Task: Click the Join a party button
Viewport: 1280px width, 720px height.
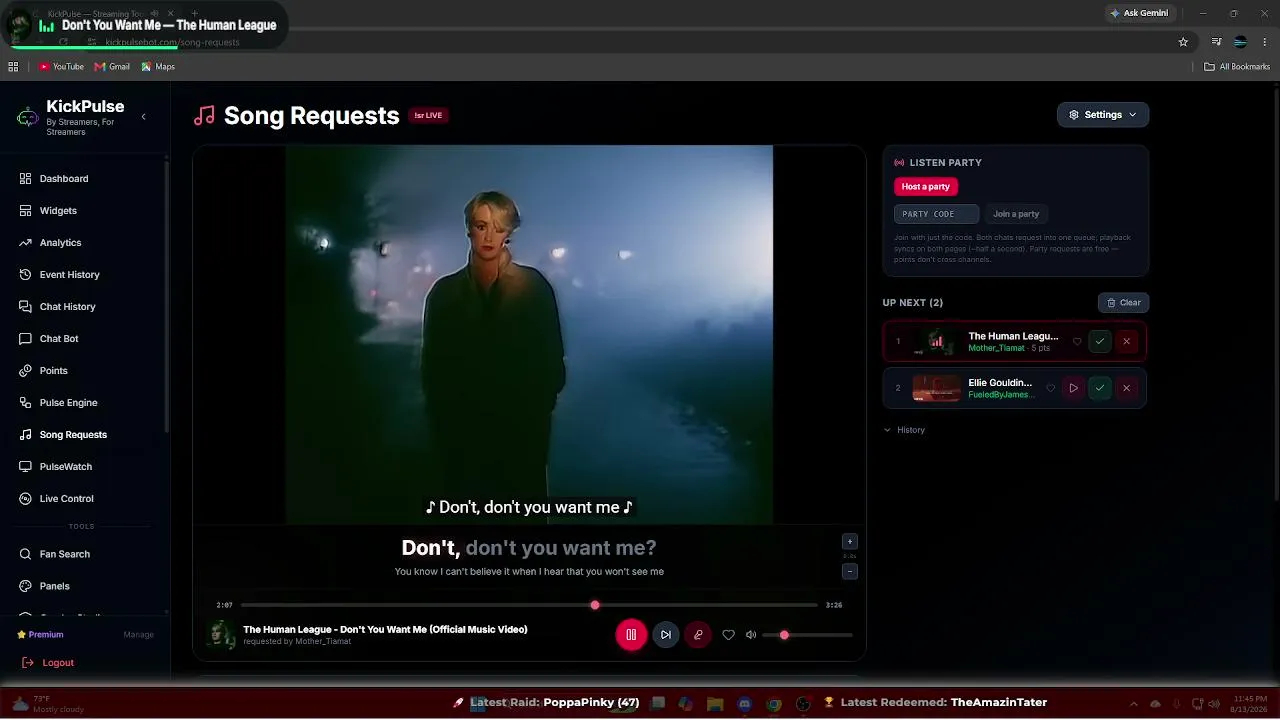Action: coord(1016,214)
